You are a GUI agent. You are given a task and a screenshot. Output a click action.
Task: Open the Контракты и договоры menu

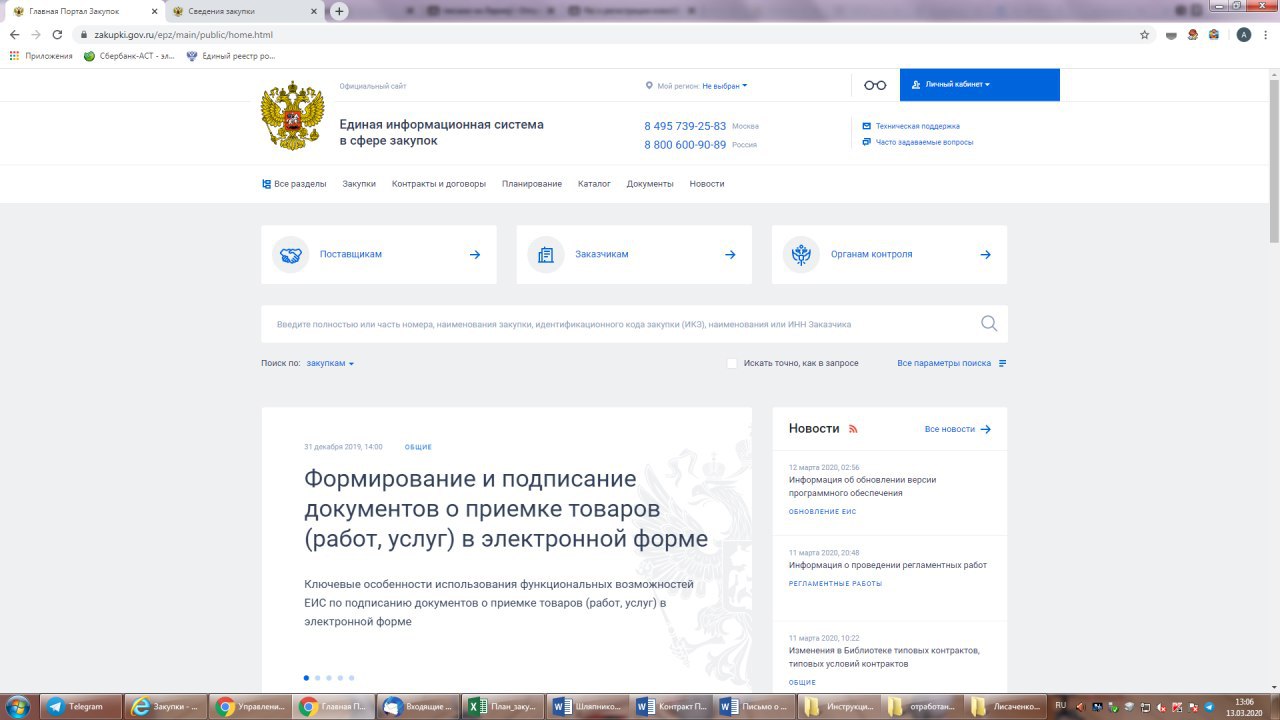[439, 184]
